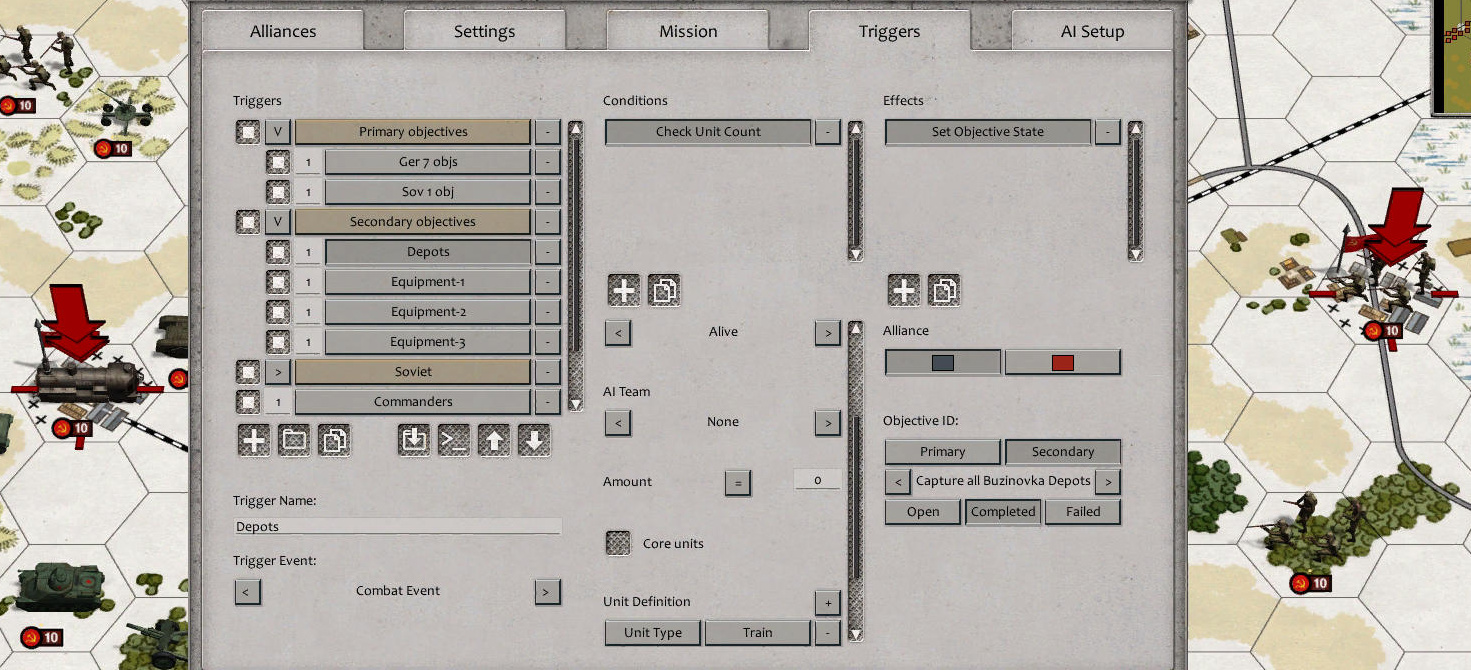This screenshot has width=1471, height=670.
Task: Delete the Commanders trigger
Action: pos(547,402)
